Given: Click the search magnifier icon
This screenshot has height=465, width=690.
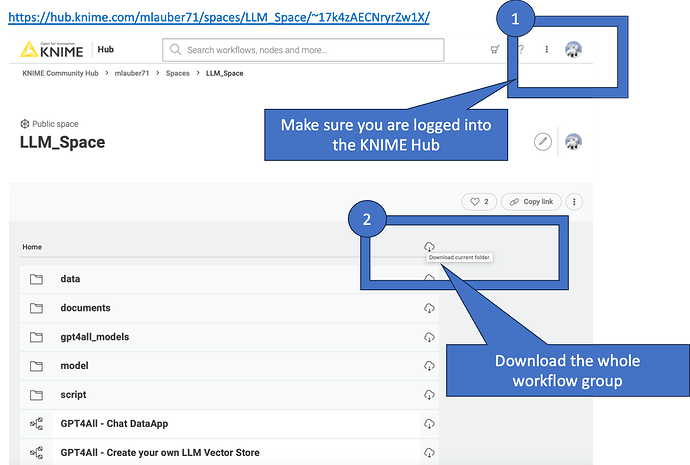Looking at the screenshot, I should point(175,49).
